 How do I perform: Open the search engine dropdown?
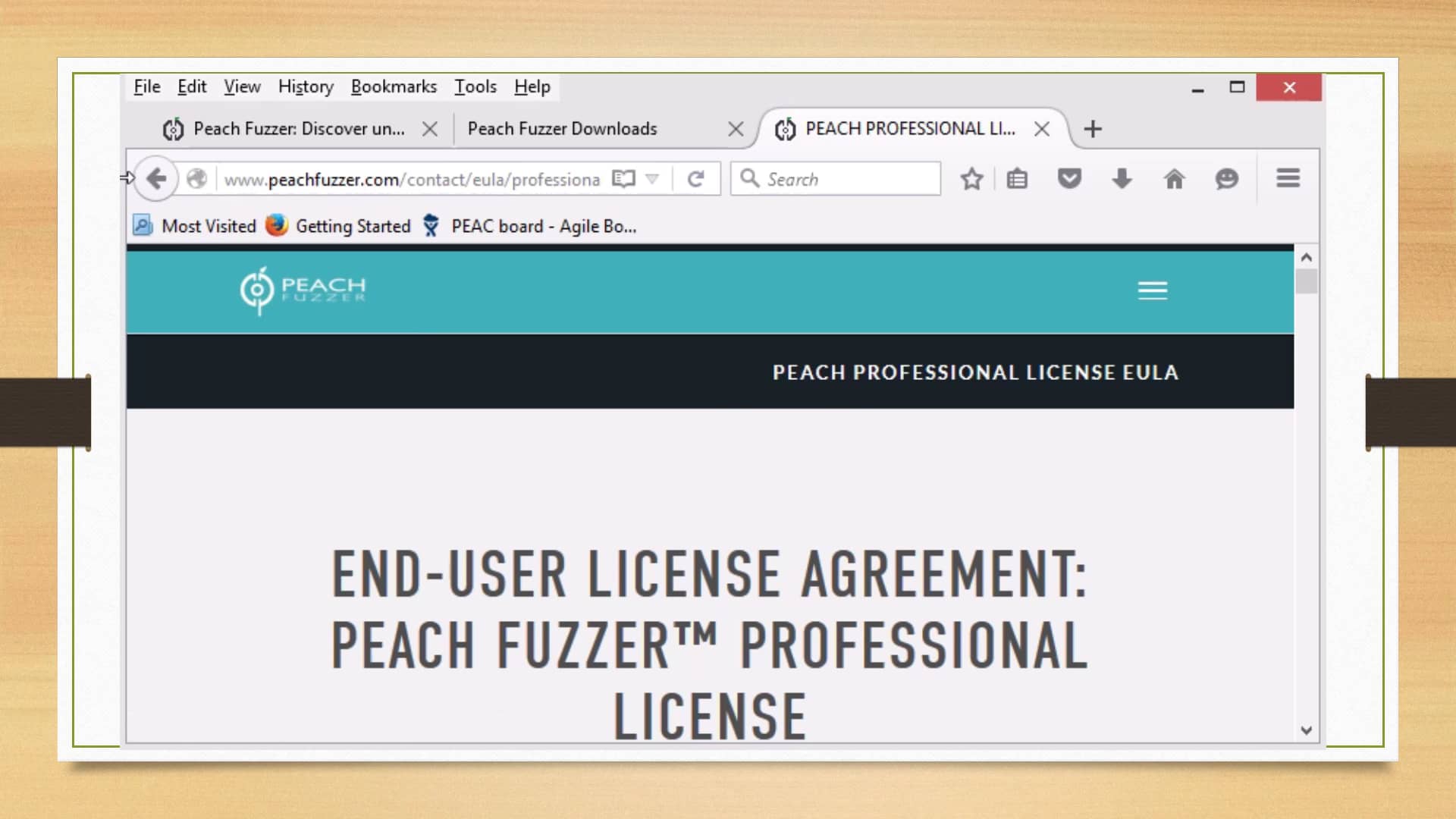[749, 178]
